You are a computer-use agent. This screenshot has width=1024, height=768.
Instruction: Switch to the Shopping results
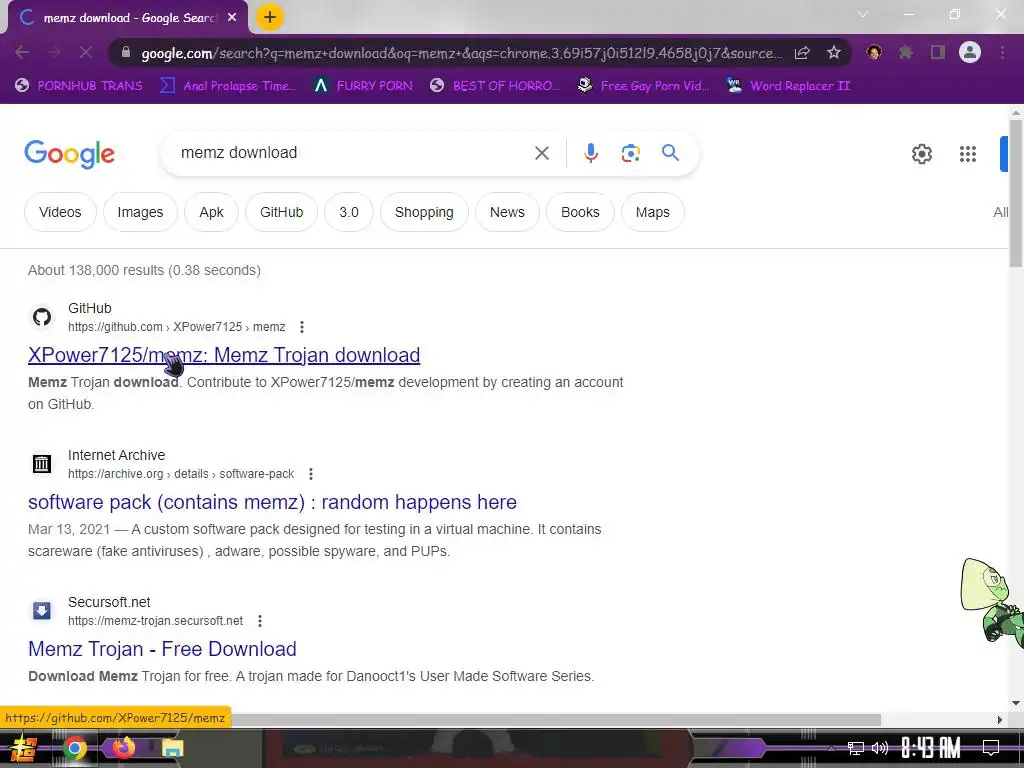click(424, 212)
